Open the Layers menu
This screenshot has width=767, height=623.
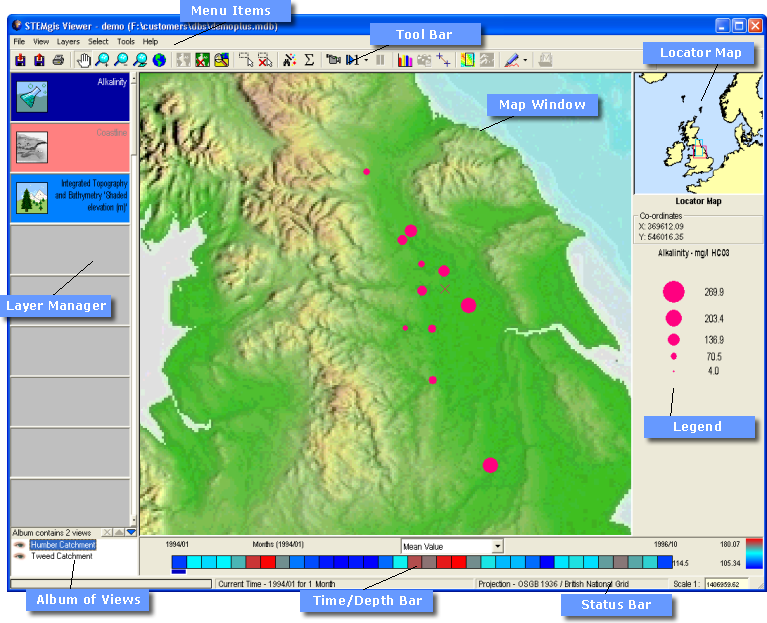[68, 42]
